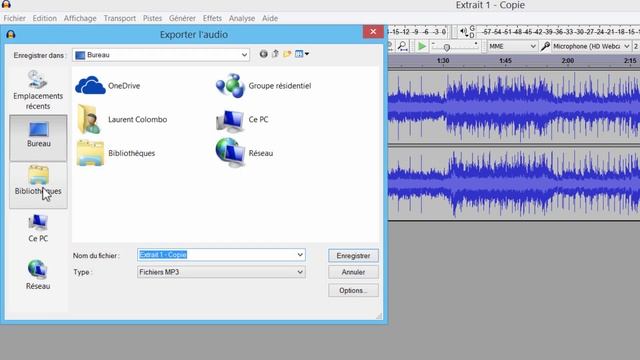Image resolution: width=640 pixels, height=360 pixels.
Task: Create a new folder
Action: [x=287, y=54]
